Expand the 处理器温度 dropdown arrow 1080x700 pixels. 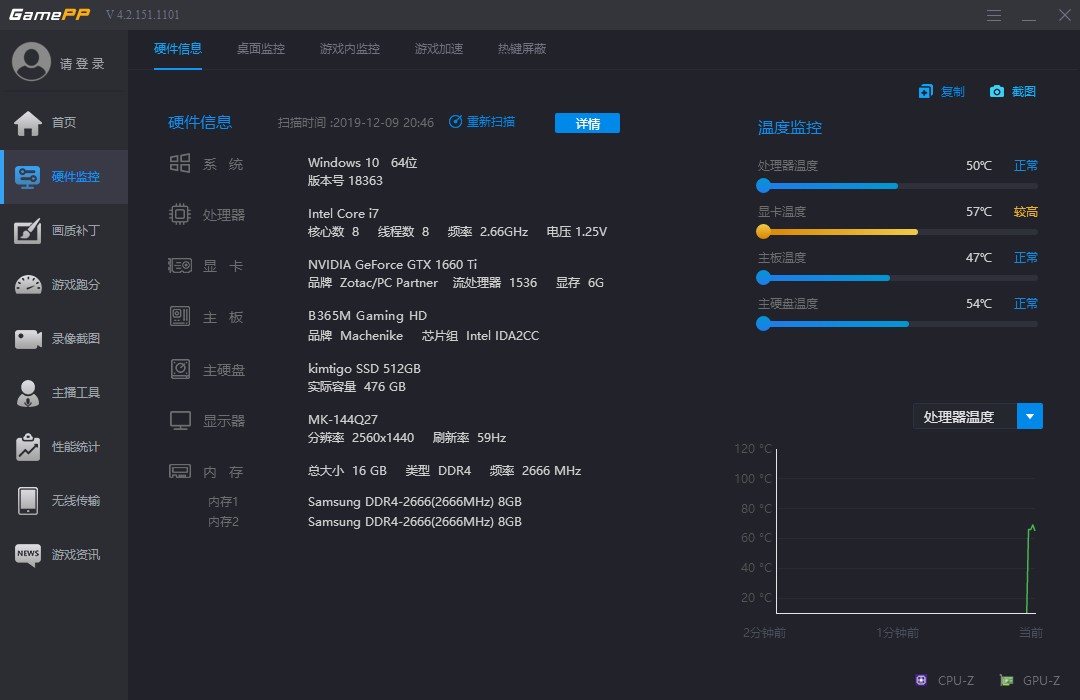pos(1030,417)
